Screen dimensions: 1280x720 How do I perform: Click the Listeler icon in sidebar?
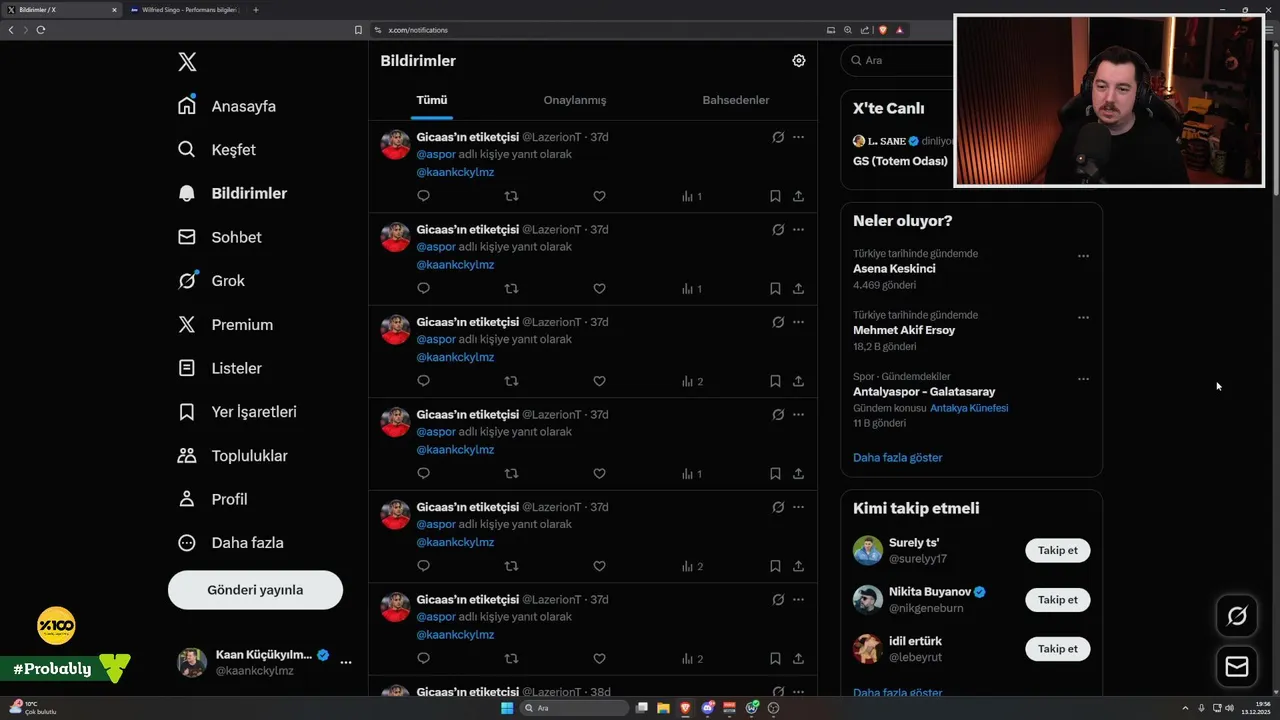(x=187, y=368)
